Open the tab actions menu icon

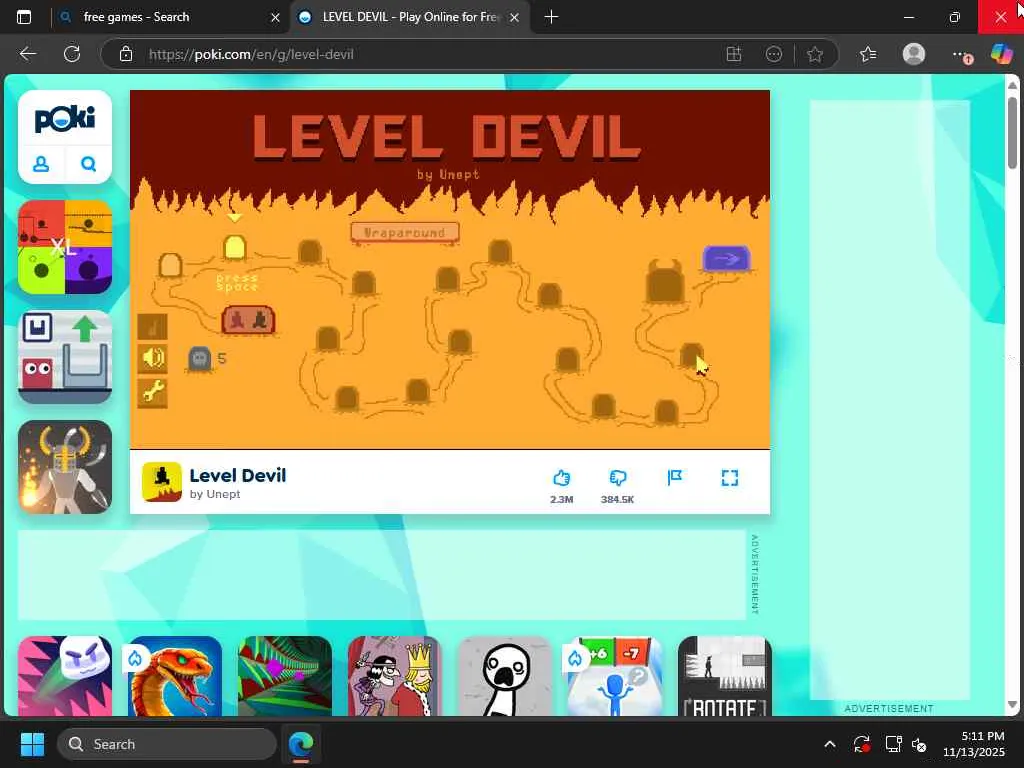[x=24, y=17]
